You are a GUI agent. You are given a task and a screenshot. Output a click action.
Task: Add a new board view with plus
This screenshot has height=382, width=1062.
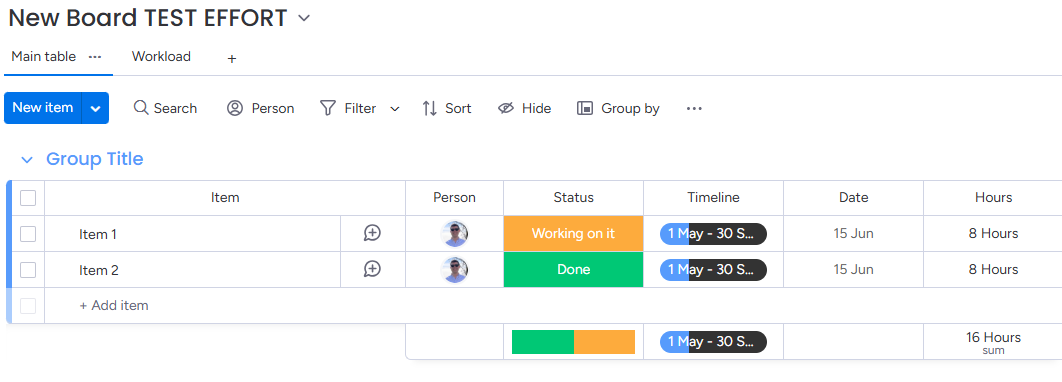pyautogui.click(x=232, y=59)
